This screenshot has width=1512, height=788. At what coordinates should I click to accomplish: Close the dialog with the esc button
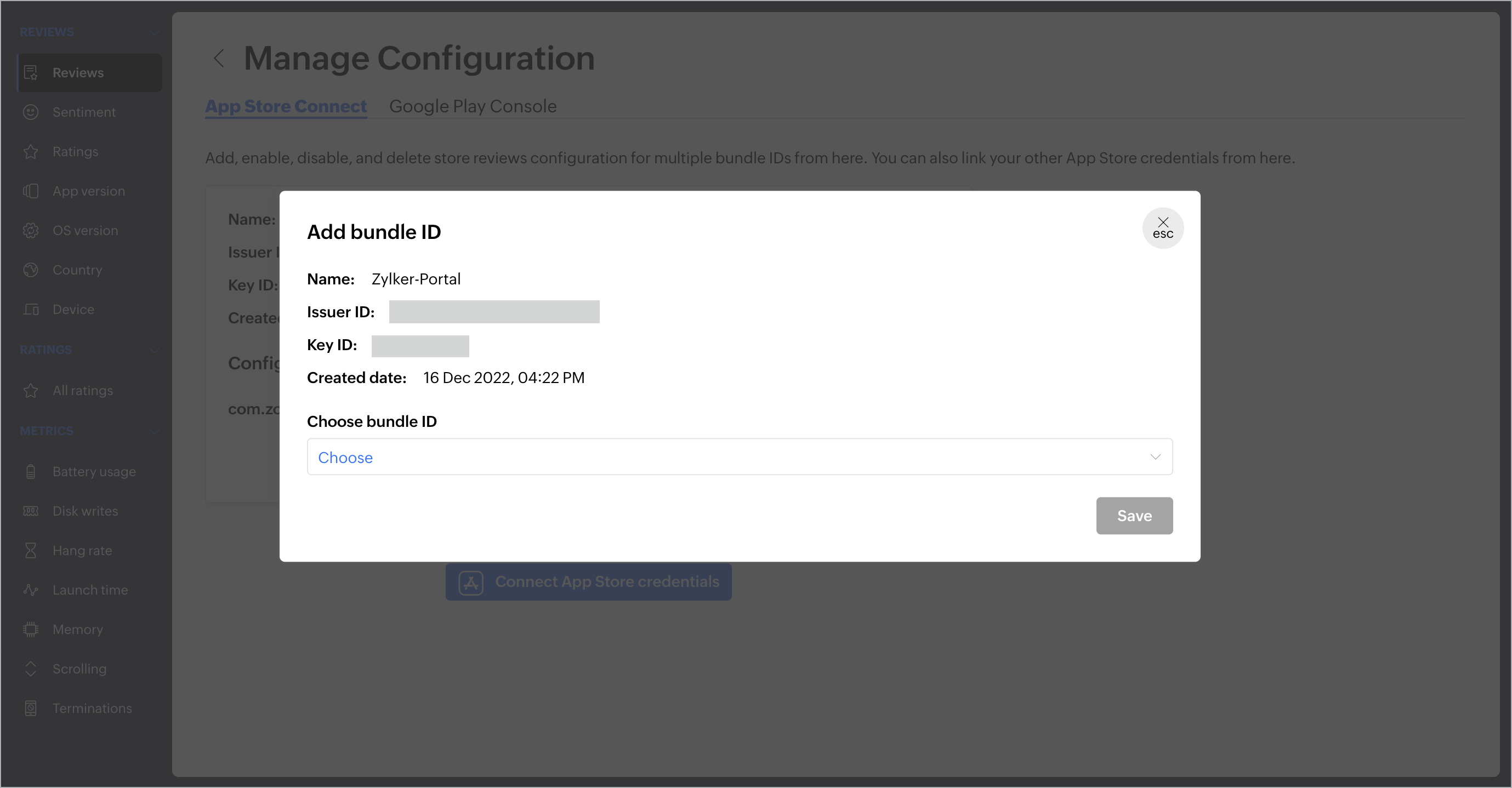coord(1162,227)
